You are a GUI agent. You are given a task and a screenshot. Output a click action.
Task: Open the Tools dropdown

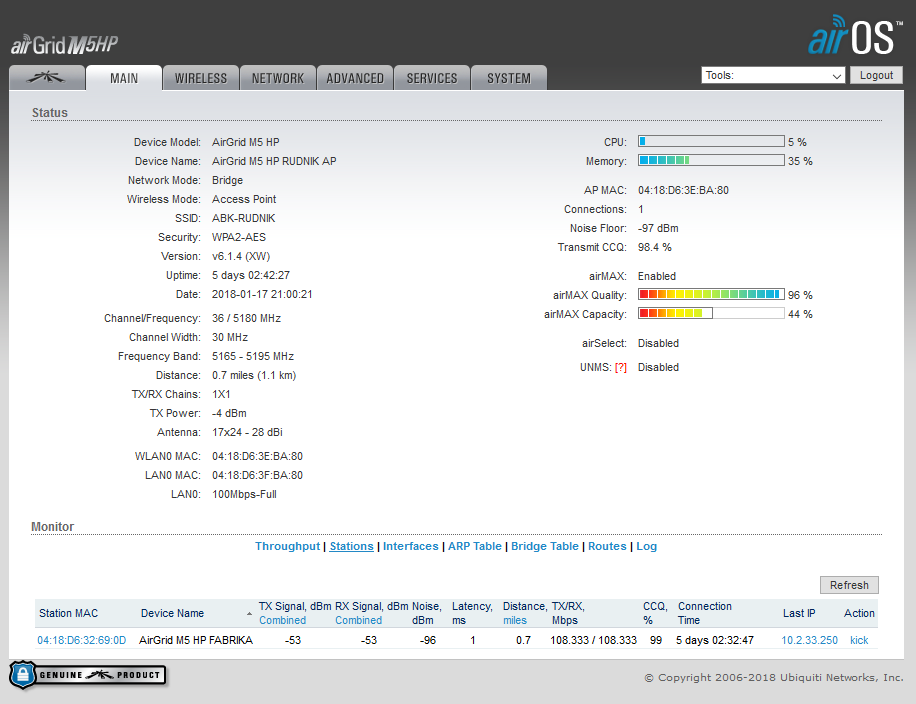point(773,76)
